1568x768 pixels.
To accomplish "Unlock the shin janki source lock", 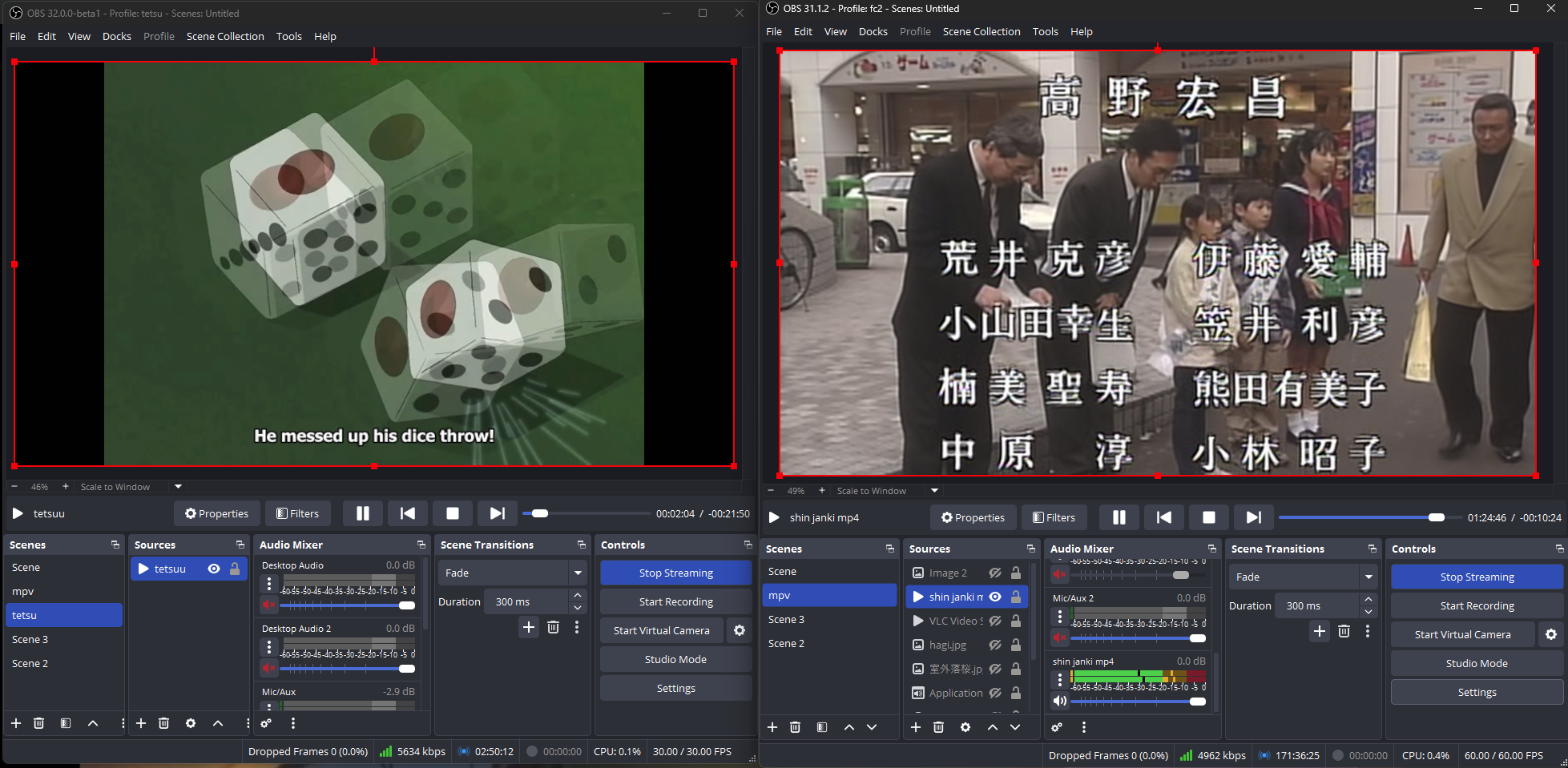I will (x=1016, y=597).
